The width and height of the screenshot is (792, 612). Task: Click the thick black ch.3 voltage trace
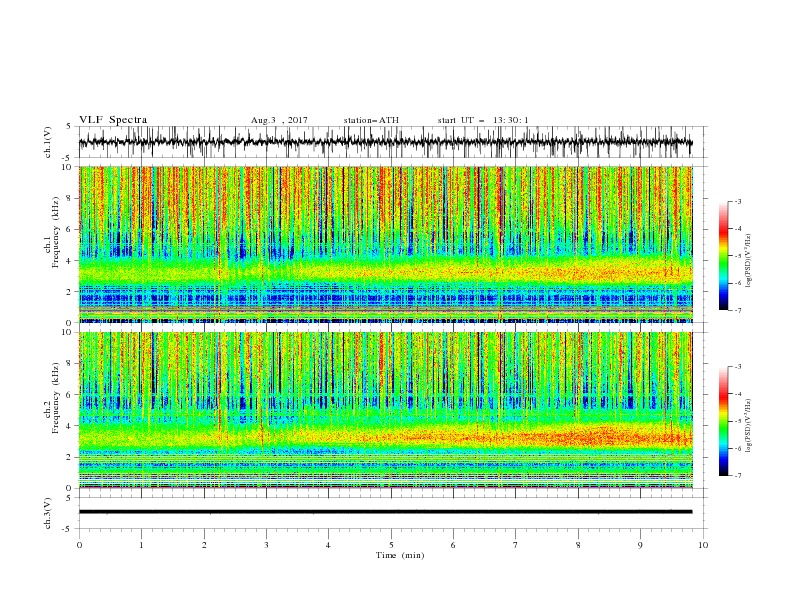[x=385, y=512]
